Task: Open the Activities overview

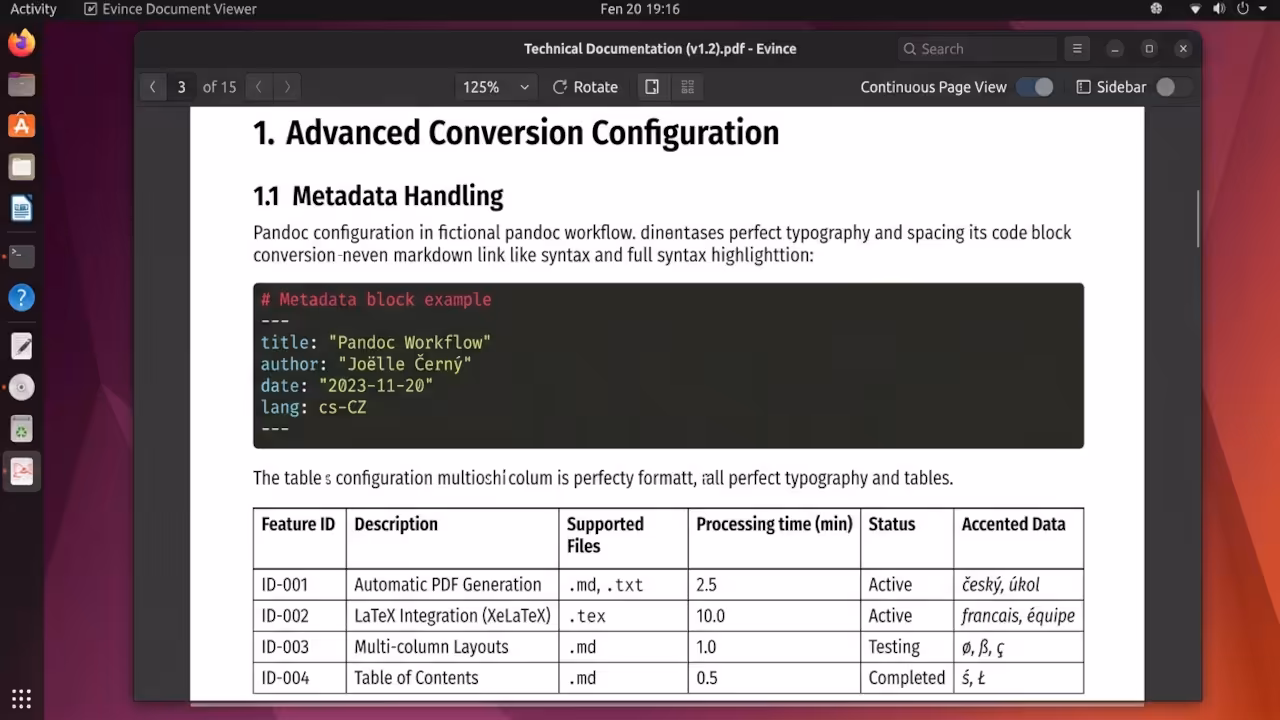Action: click(x=33, y=9)
